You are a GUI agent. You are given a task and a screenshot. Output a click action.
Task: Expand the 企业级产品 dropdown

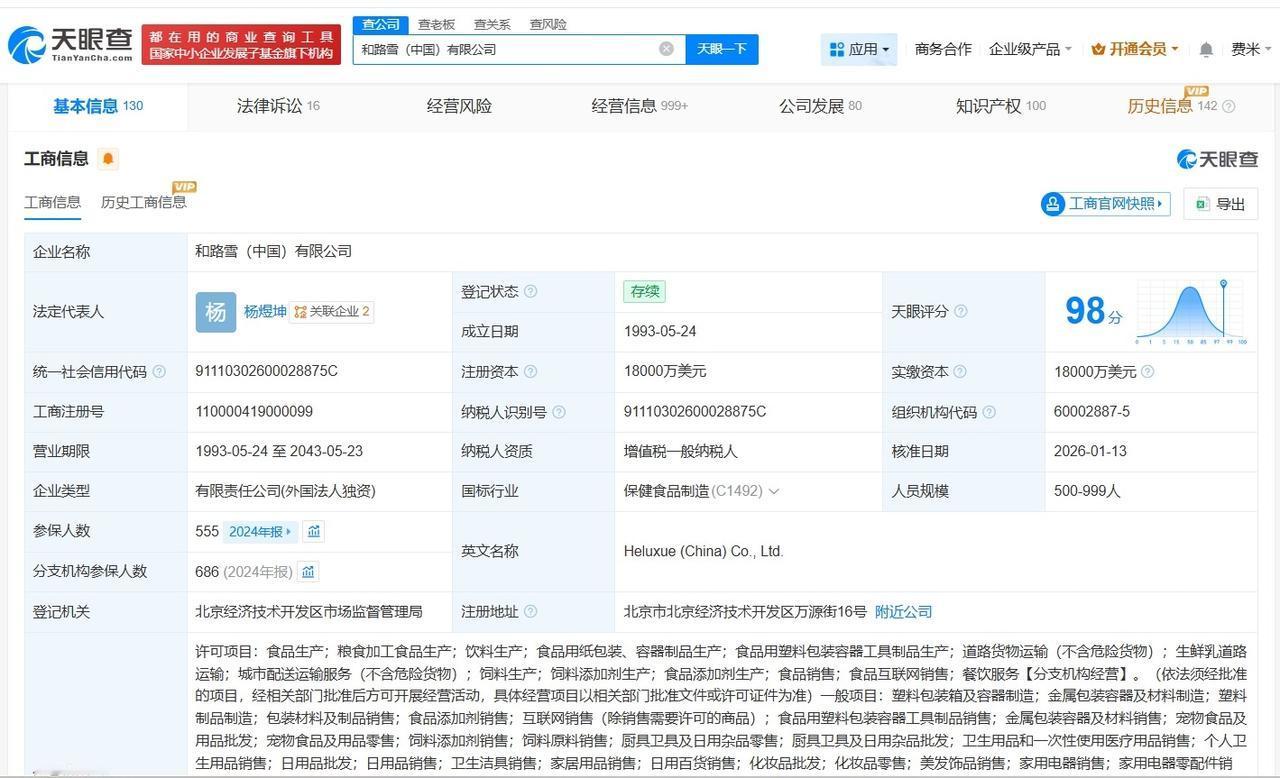1030,49
